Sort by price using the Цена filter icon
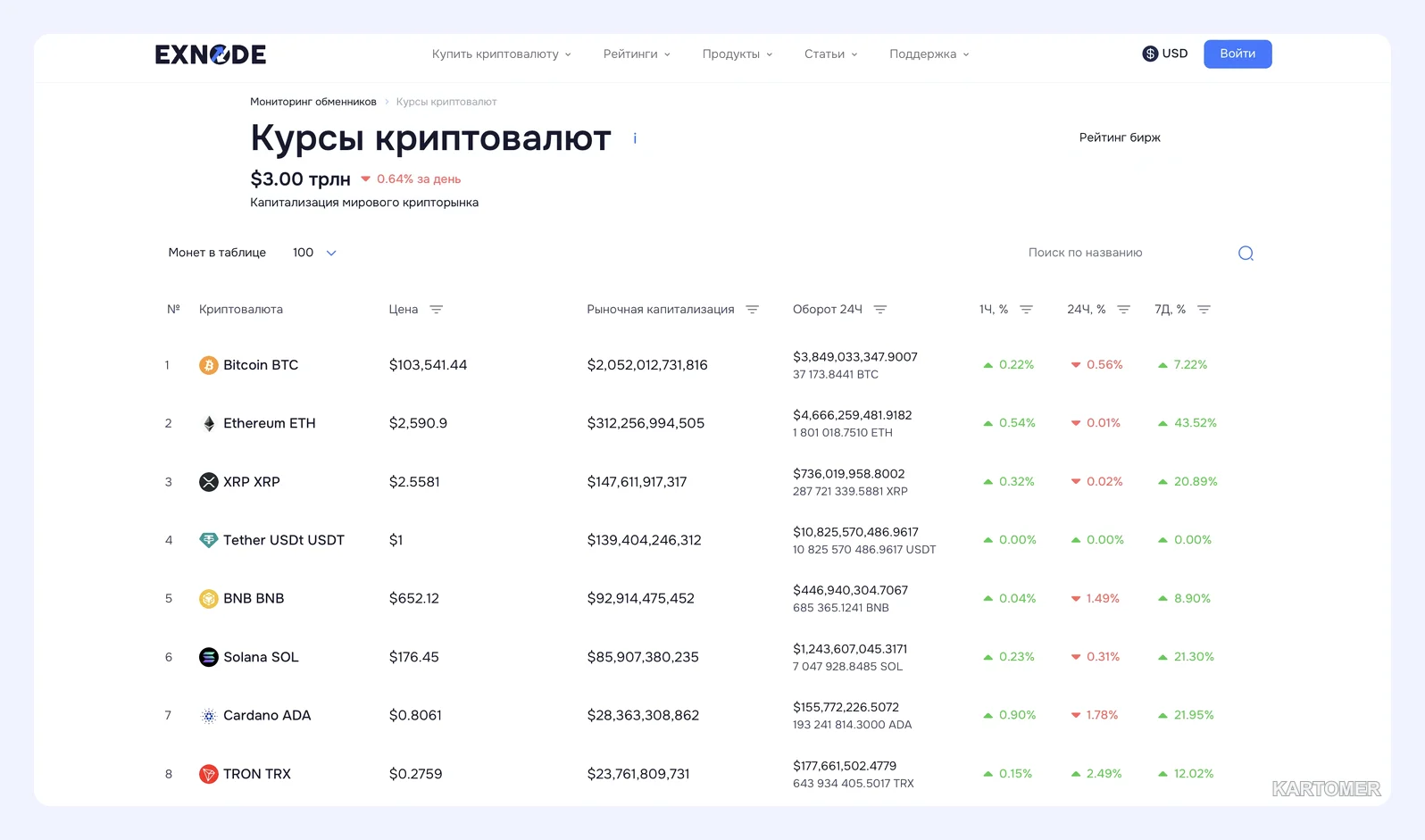This screenshot has height=840, width=1425. coord(436,310)
